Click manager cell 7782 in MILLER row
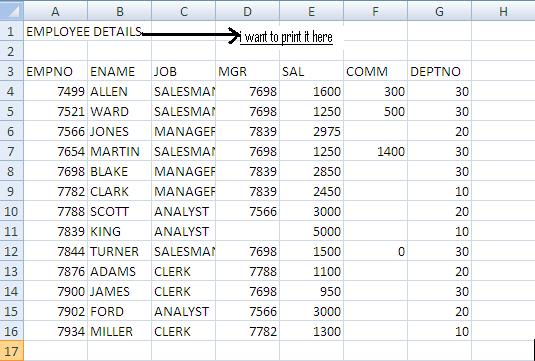The height and width of the screenshot is (361, 535). [247, 331]
